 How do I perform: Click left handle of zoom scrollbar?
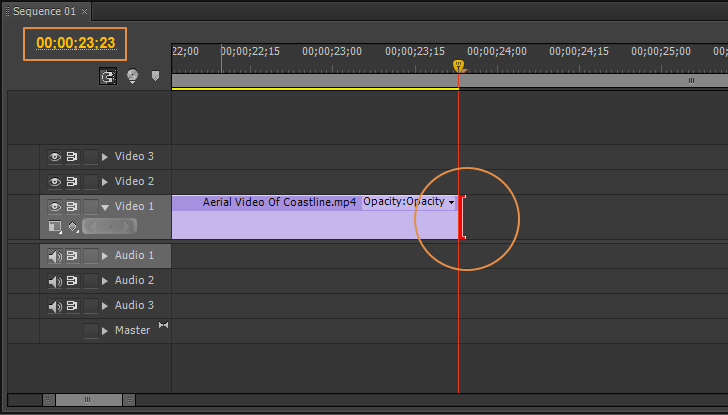tap(48, 400)
